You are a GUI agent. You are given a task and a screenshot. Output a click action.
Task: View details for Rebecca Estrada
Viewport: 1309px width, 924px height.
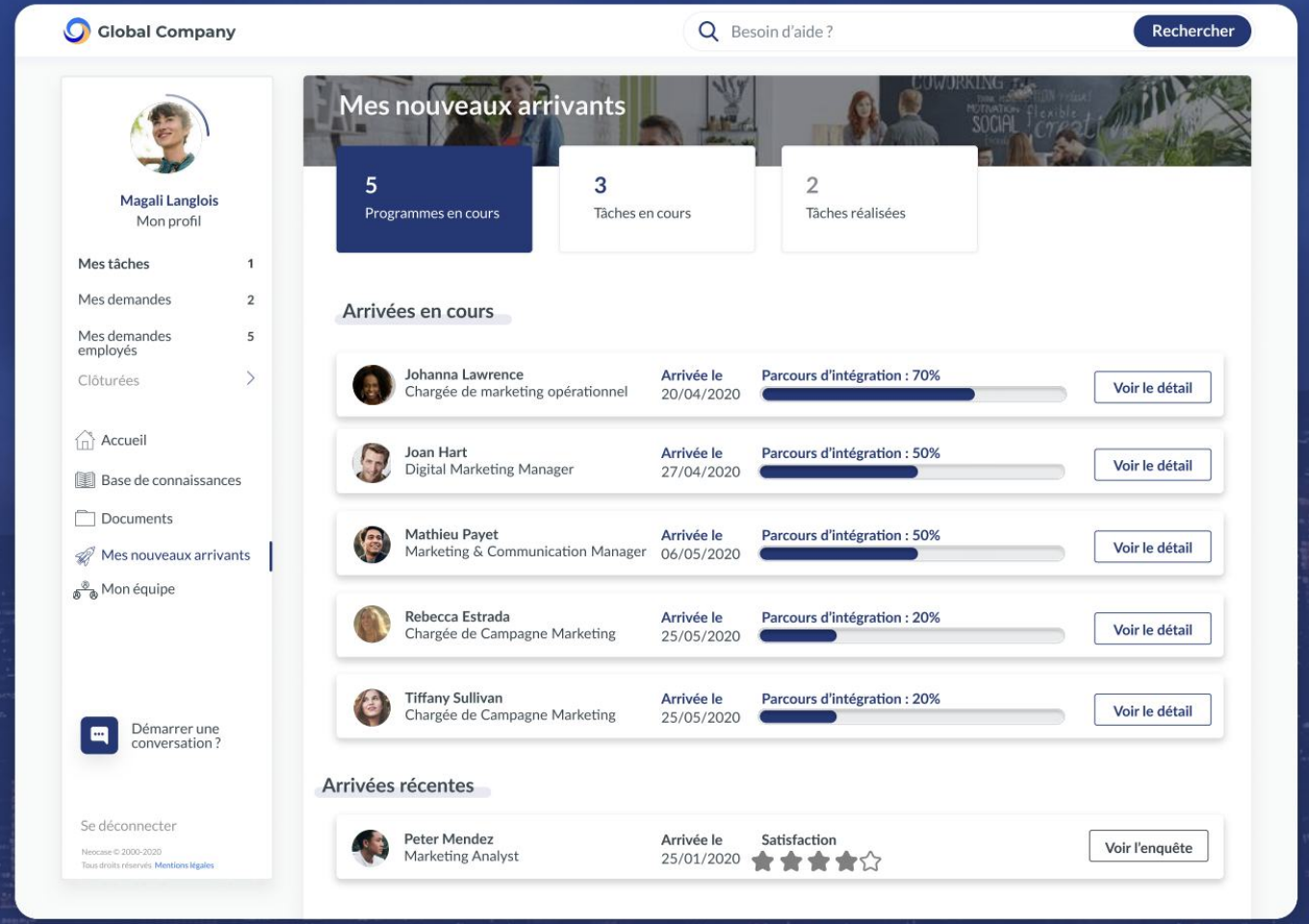point(1152,629)
